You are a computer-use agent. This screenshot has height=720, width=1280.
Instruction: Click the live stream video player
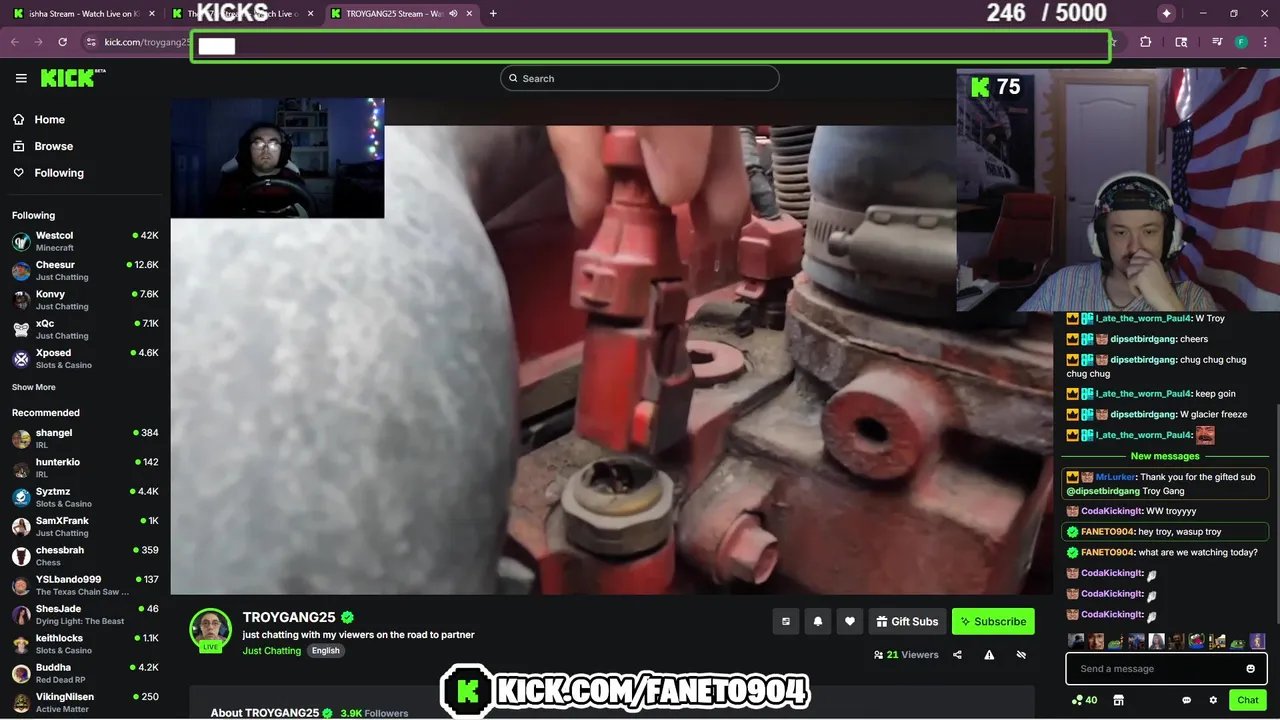pos(611,346)
